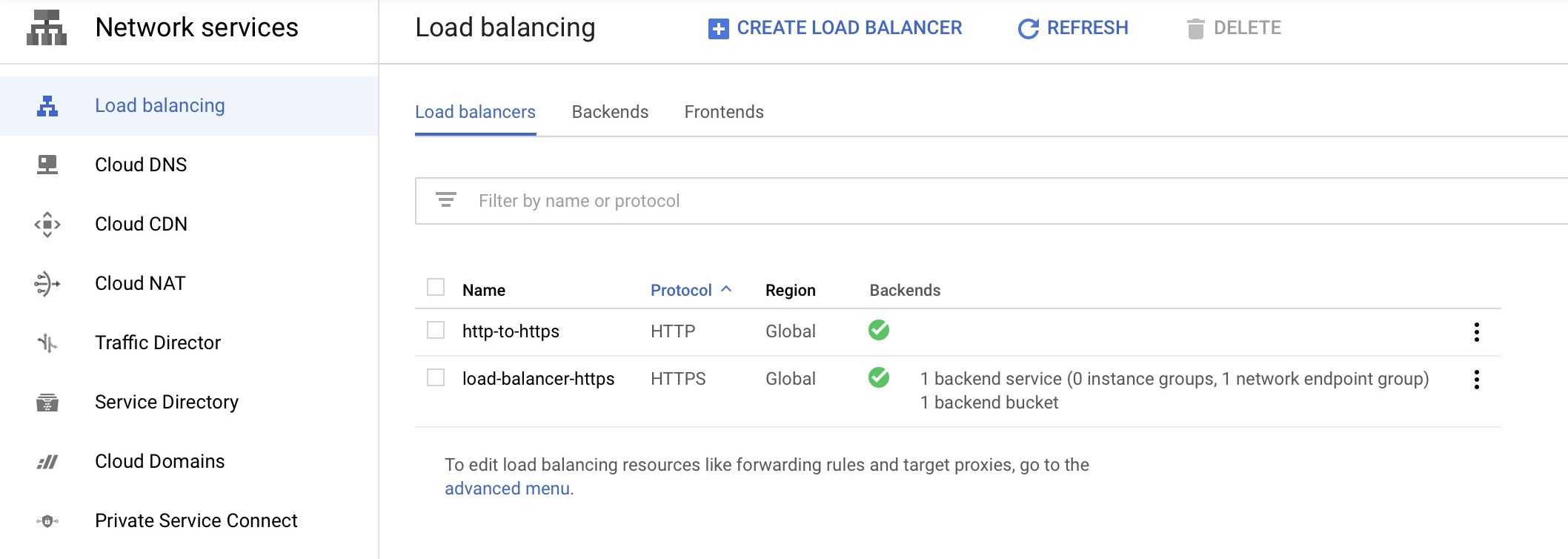Switch to the Backends tab
This screenshot has height=559, width=1568.
[x=610, y=112]
